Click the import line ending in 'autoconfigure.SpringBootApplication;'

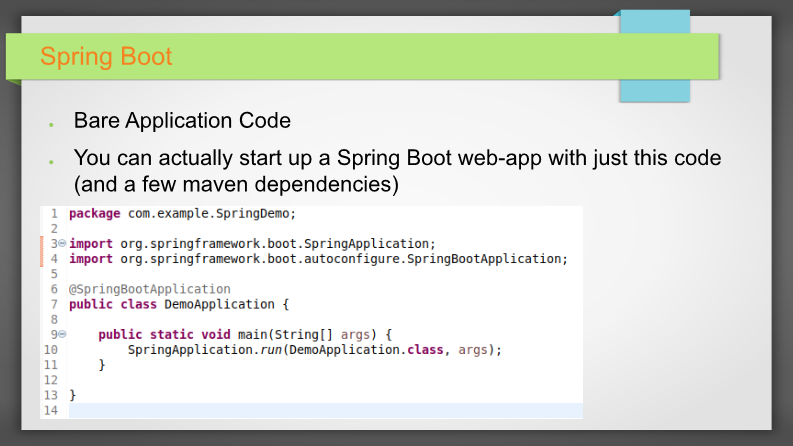click(x=319, y=259)
